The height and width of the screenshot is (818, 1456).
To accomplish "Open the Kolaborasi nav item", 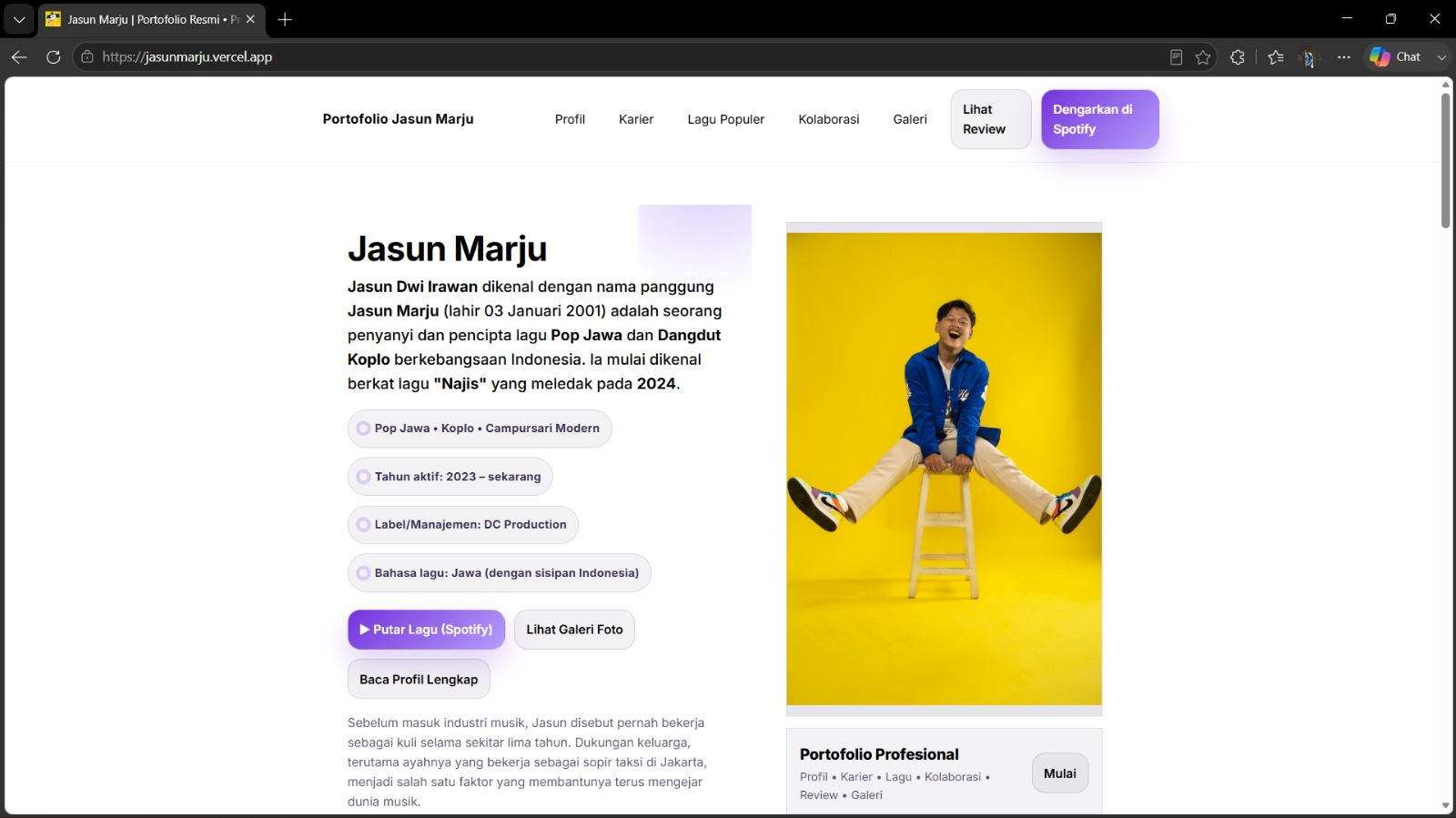I will coord(829,119).
